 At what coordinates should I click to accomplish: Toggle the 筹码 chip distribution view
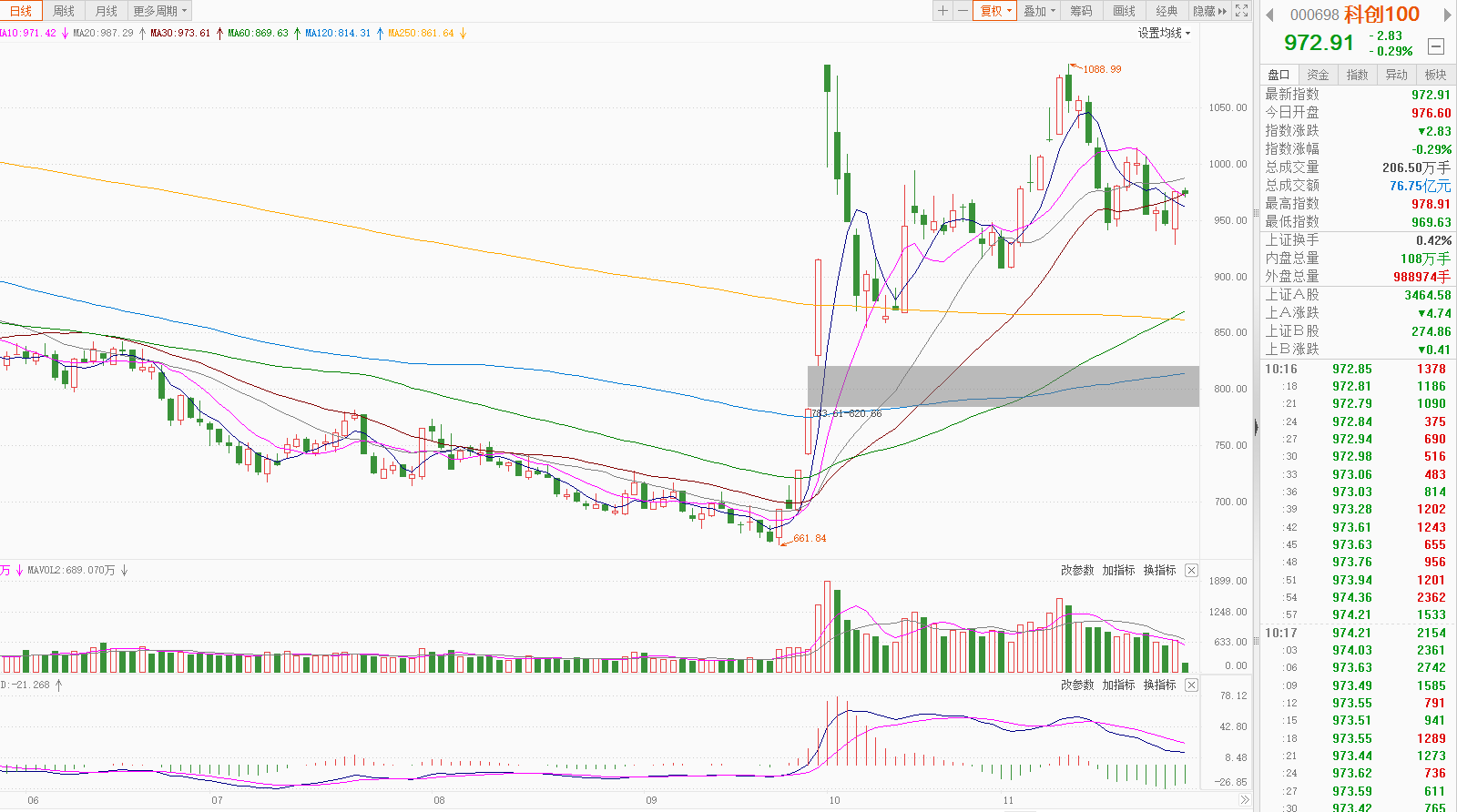tap(1081, 11)
